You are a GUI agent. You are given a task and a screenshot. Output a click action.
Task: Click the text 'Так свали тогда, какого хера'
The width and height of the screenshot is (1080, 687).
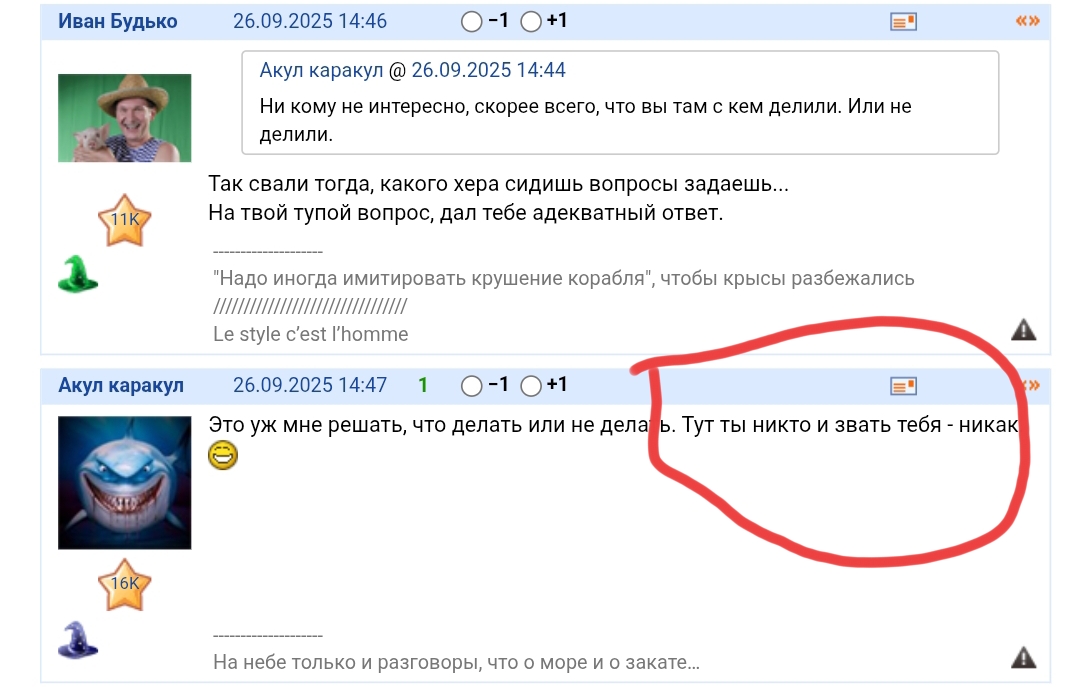353,185
